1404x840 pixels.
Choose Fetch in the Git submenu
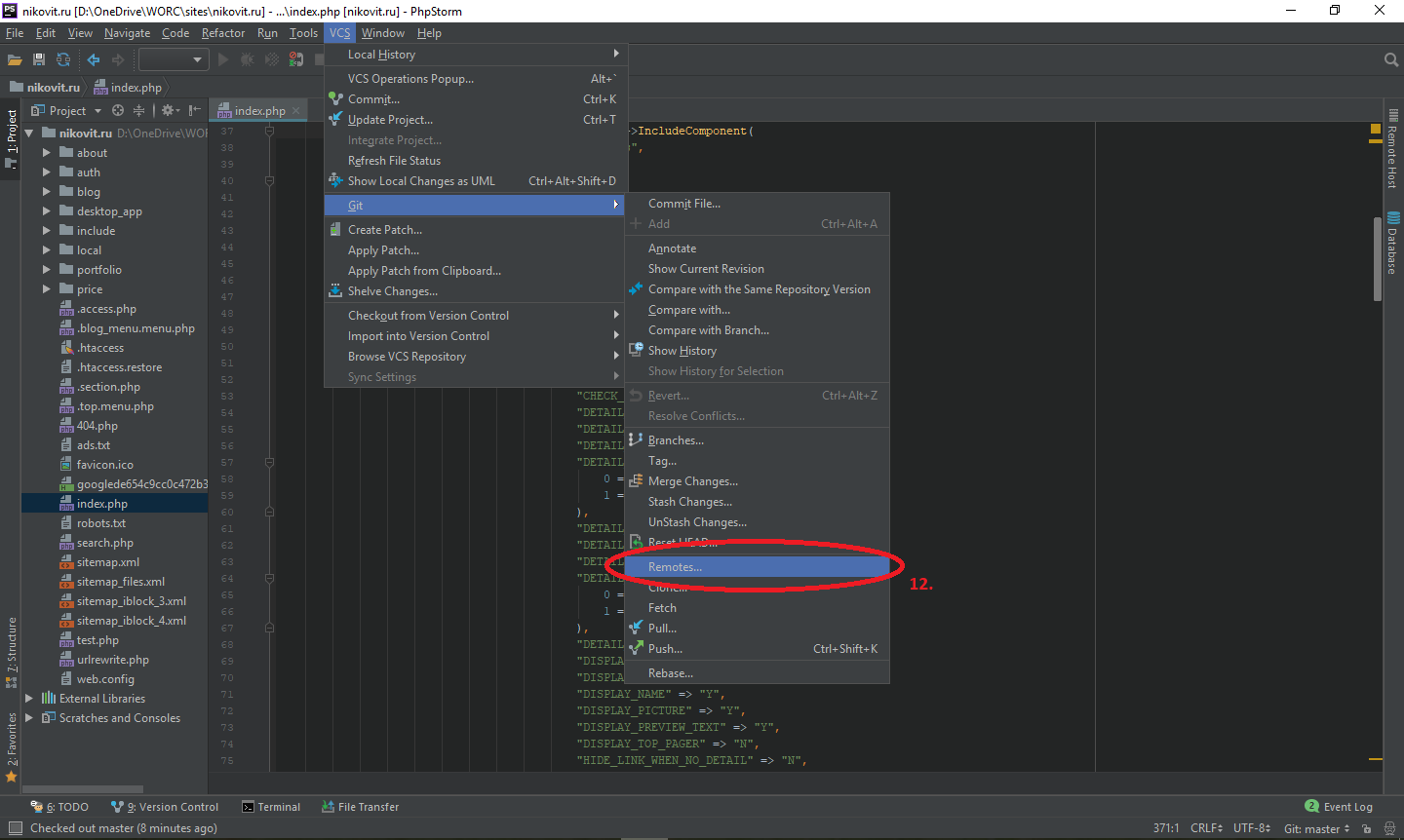[757, 608]
